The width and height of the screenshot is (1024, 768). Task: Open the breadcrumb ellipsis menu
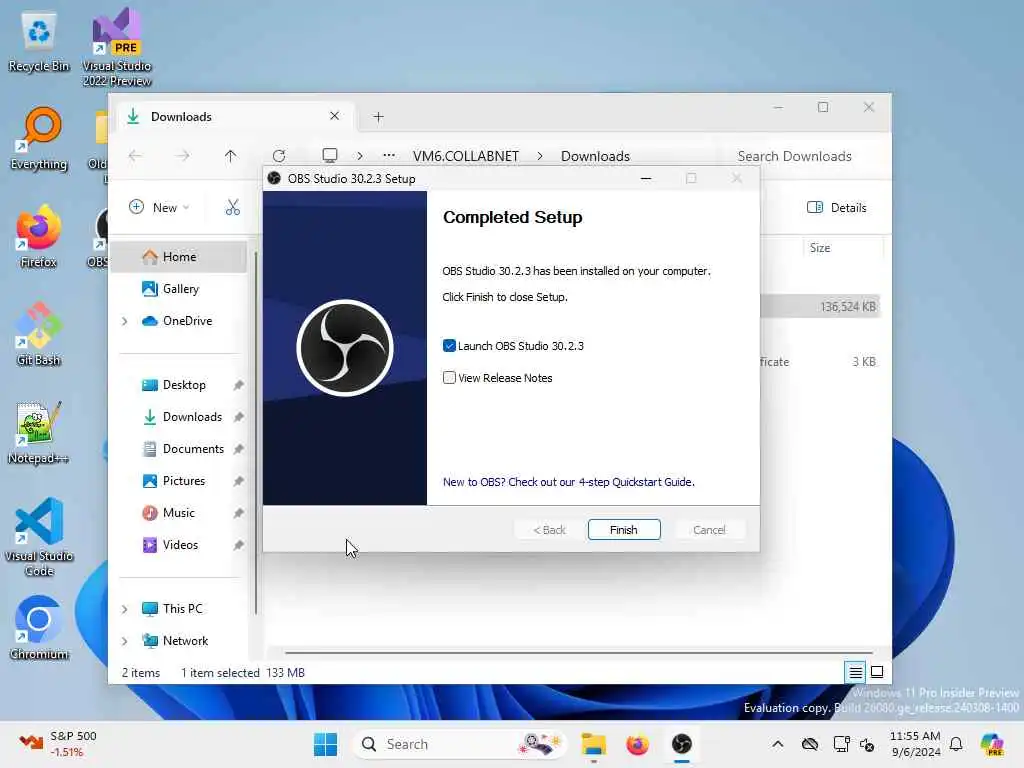(389, 155)
